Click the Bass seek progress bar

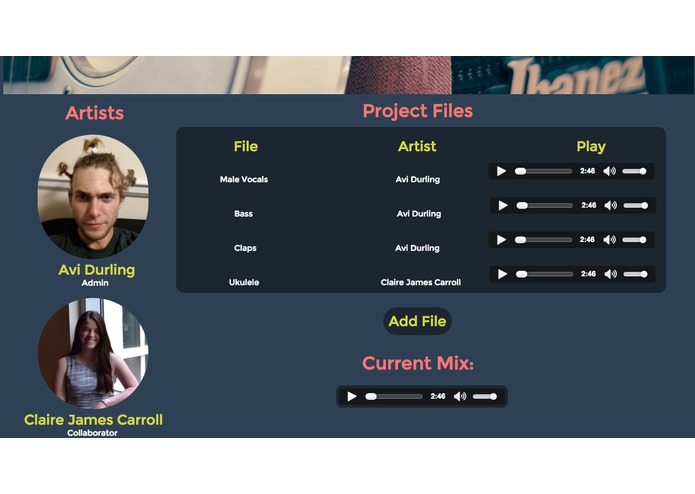pos(544,205)
